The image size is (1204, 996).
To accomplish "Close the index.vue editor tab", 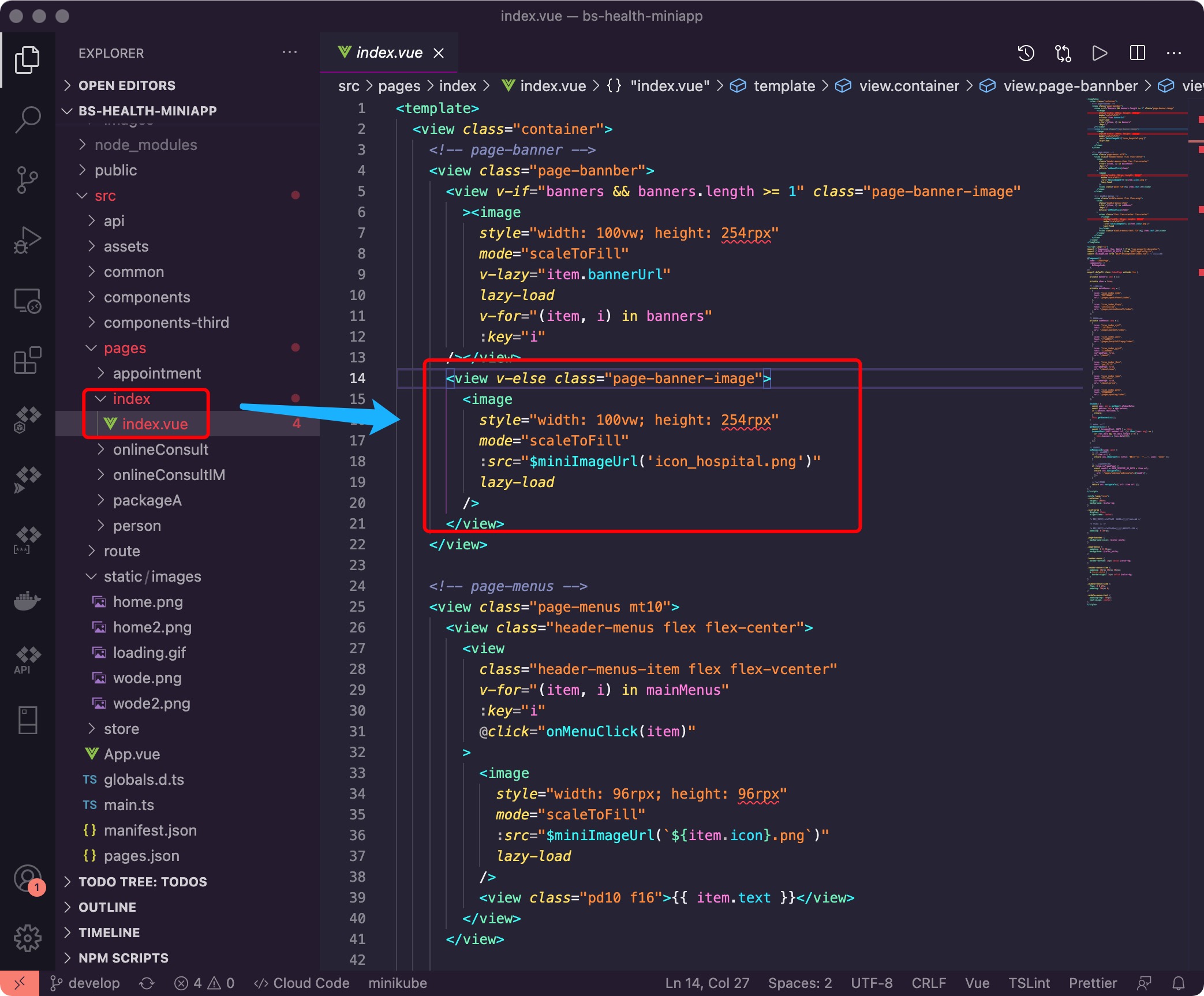I will pyautogui.click(x=439, y=53).
